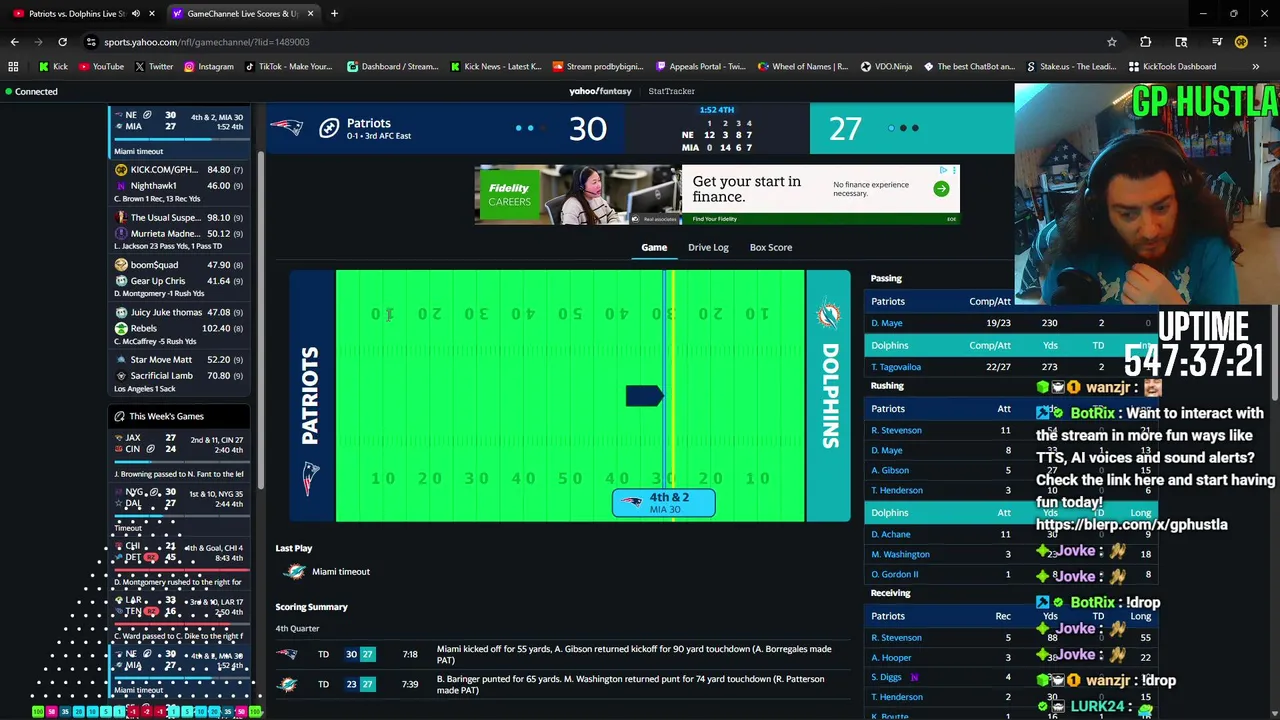This screenshot has width=1280, height=720.
Task: Click the Yahoo Fantasy logo
Action: (600, 91)
